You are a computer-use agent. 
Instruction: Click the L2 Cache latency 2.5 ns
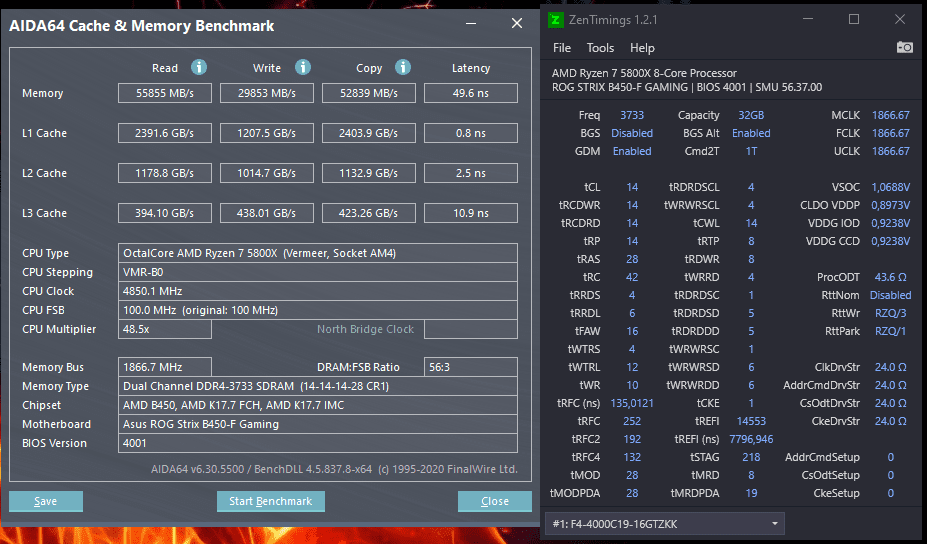pos(471,173)
